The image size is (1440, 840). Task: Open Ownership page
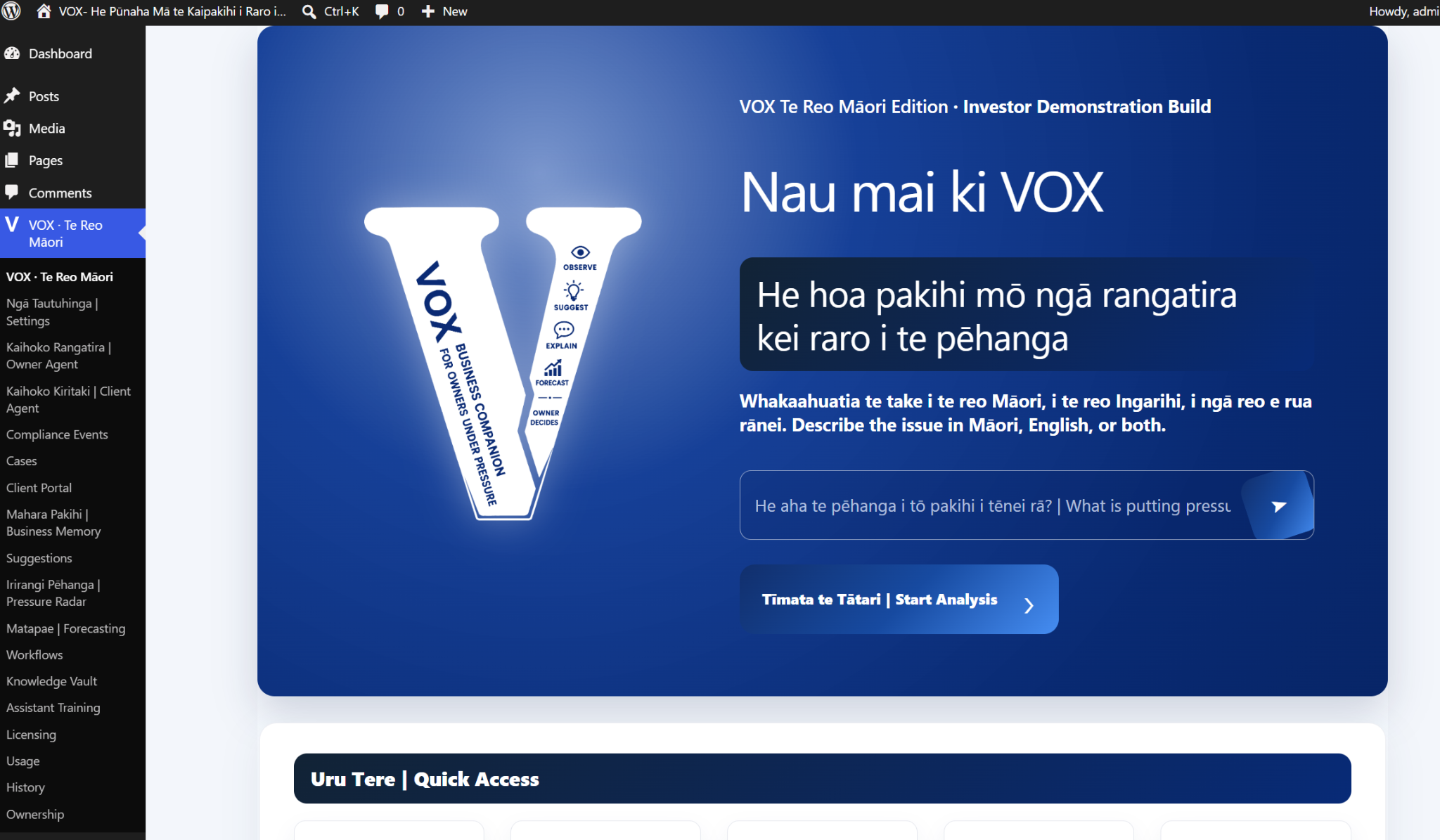tap(34, 814)
